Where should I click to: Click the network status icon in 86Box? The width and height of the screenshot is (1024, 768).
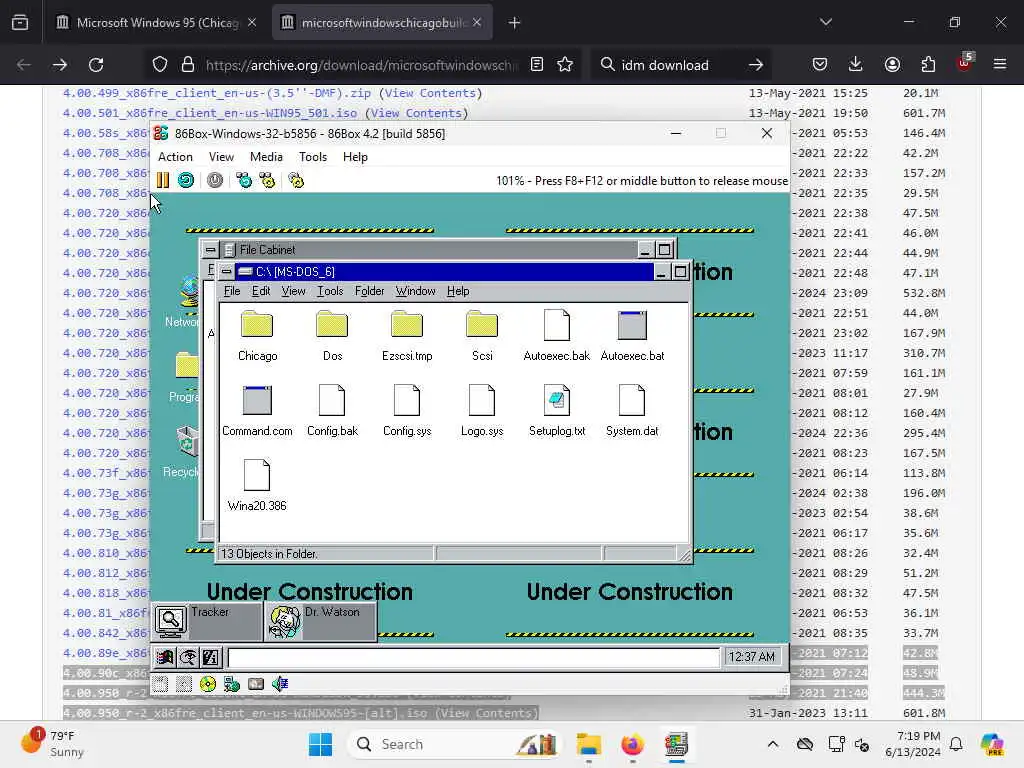[x=232, y=684]
